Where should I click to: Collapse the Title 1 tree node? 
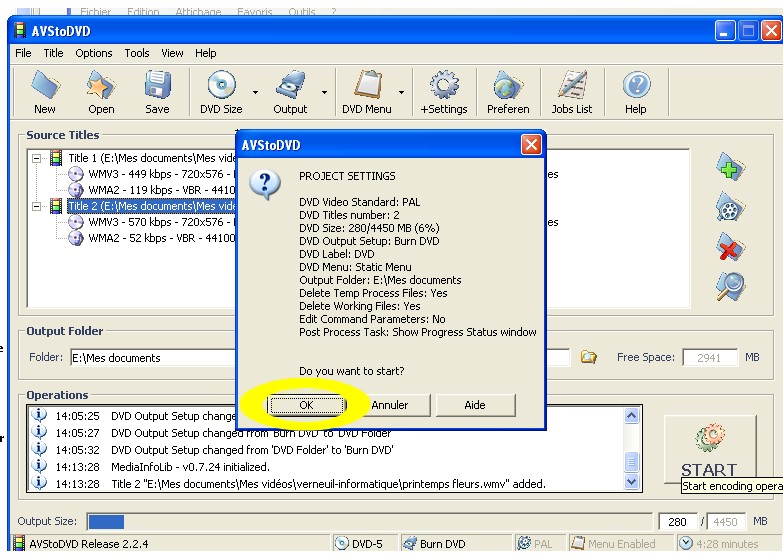click(37, 158)
